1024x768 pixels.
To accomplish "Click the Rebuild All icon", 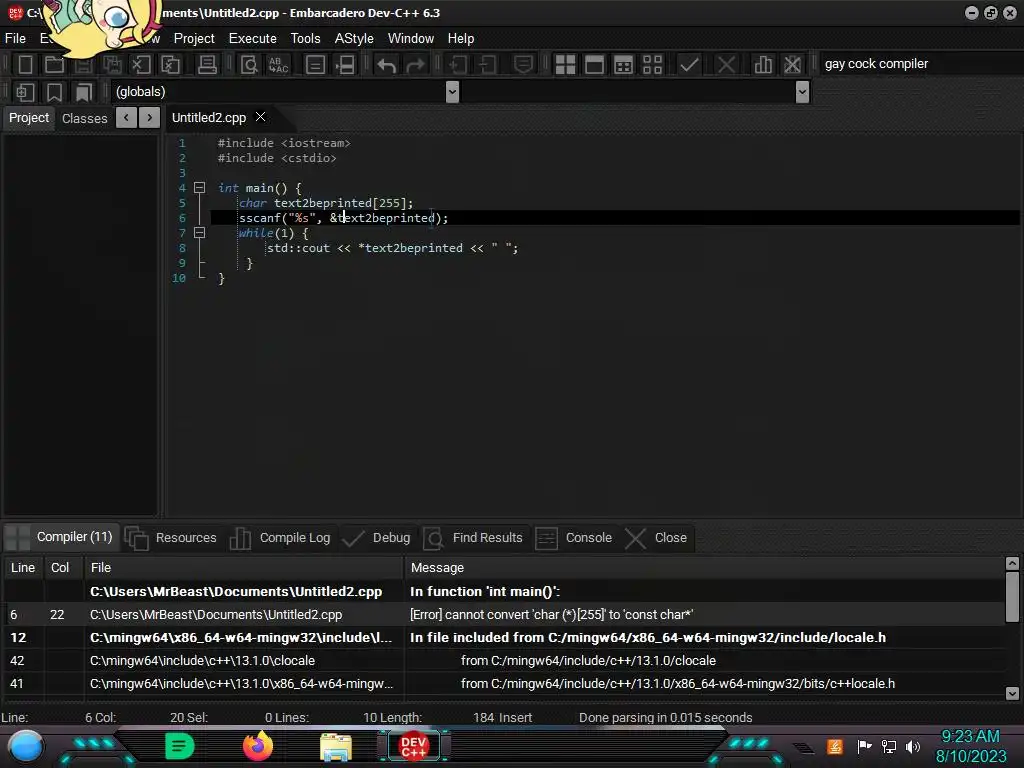I will point(652,64).
